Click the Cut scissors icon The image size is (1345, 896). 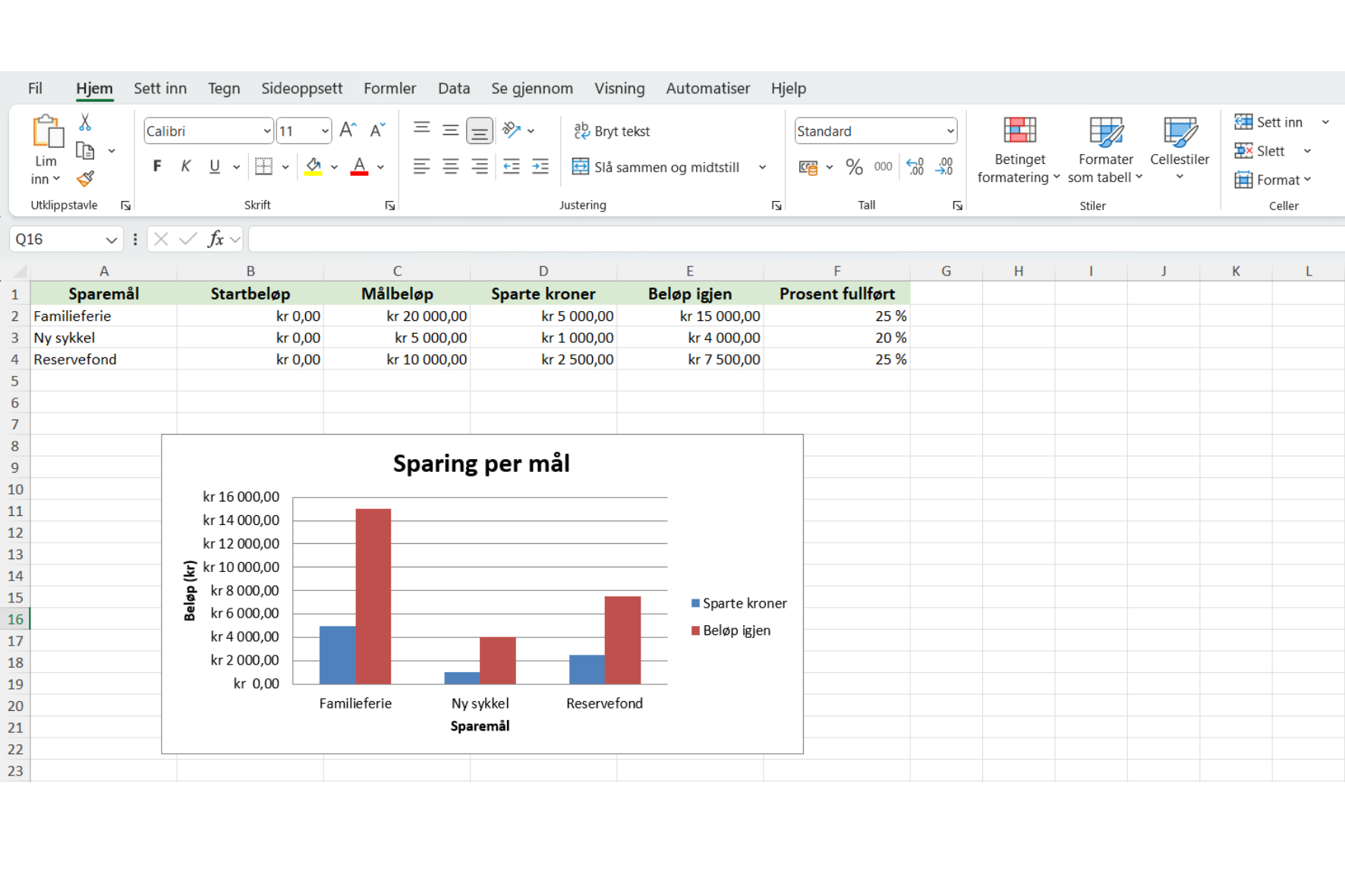(x=85, y=122)
